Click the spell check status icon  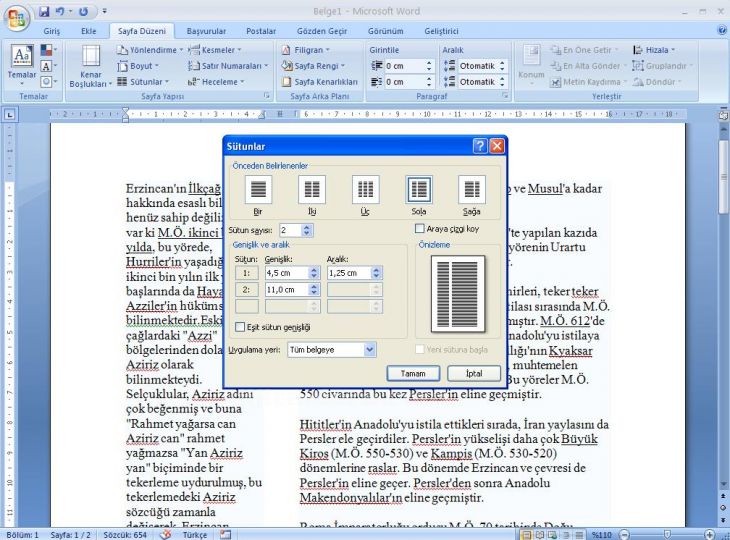tap(165, 535)
